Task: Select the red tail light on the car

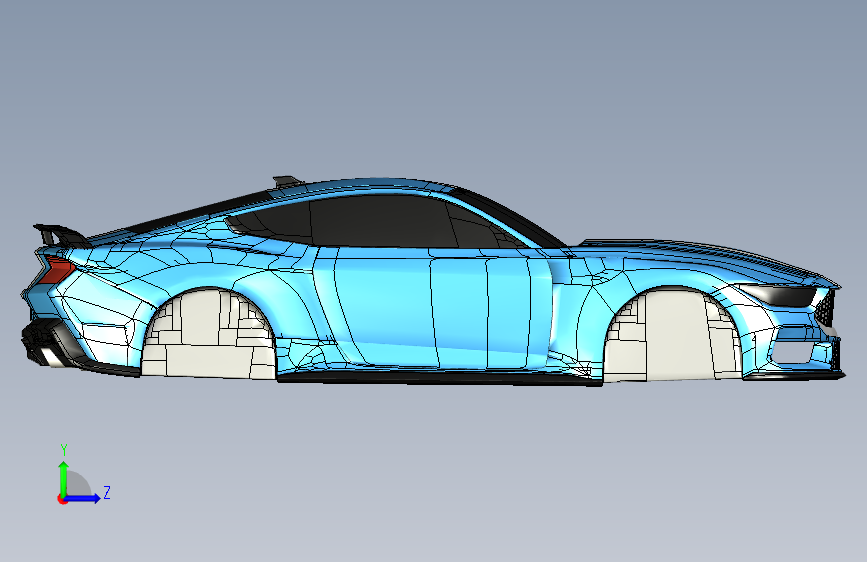Action: (x=57, y=269)
